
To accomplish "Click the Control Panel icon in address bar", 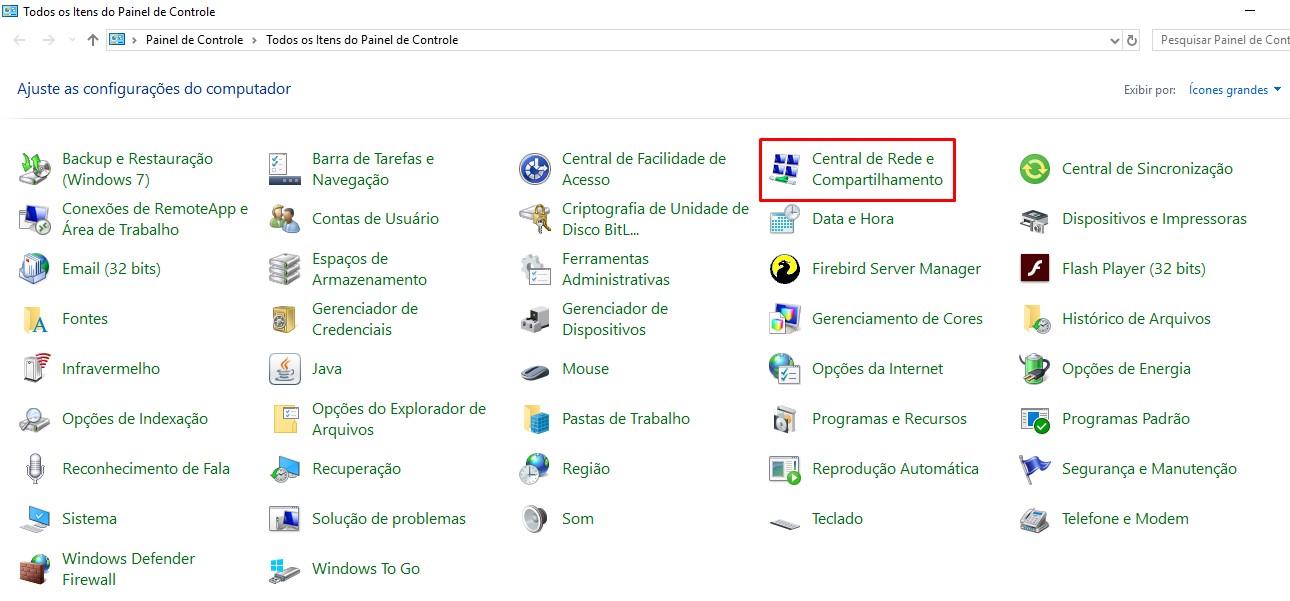I will click(117, 40).
